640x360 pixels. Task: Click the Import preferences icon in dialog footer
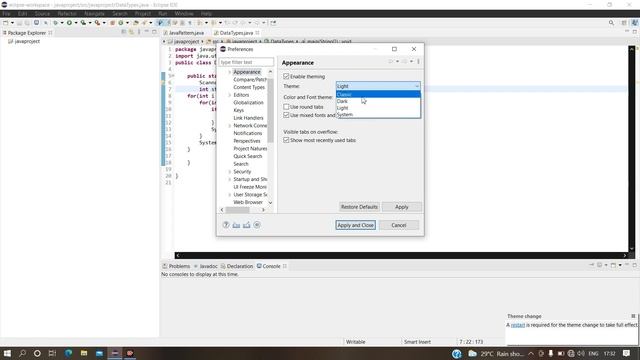pyautogui.click(x=236, y=225)
